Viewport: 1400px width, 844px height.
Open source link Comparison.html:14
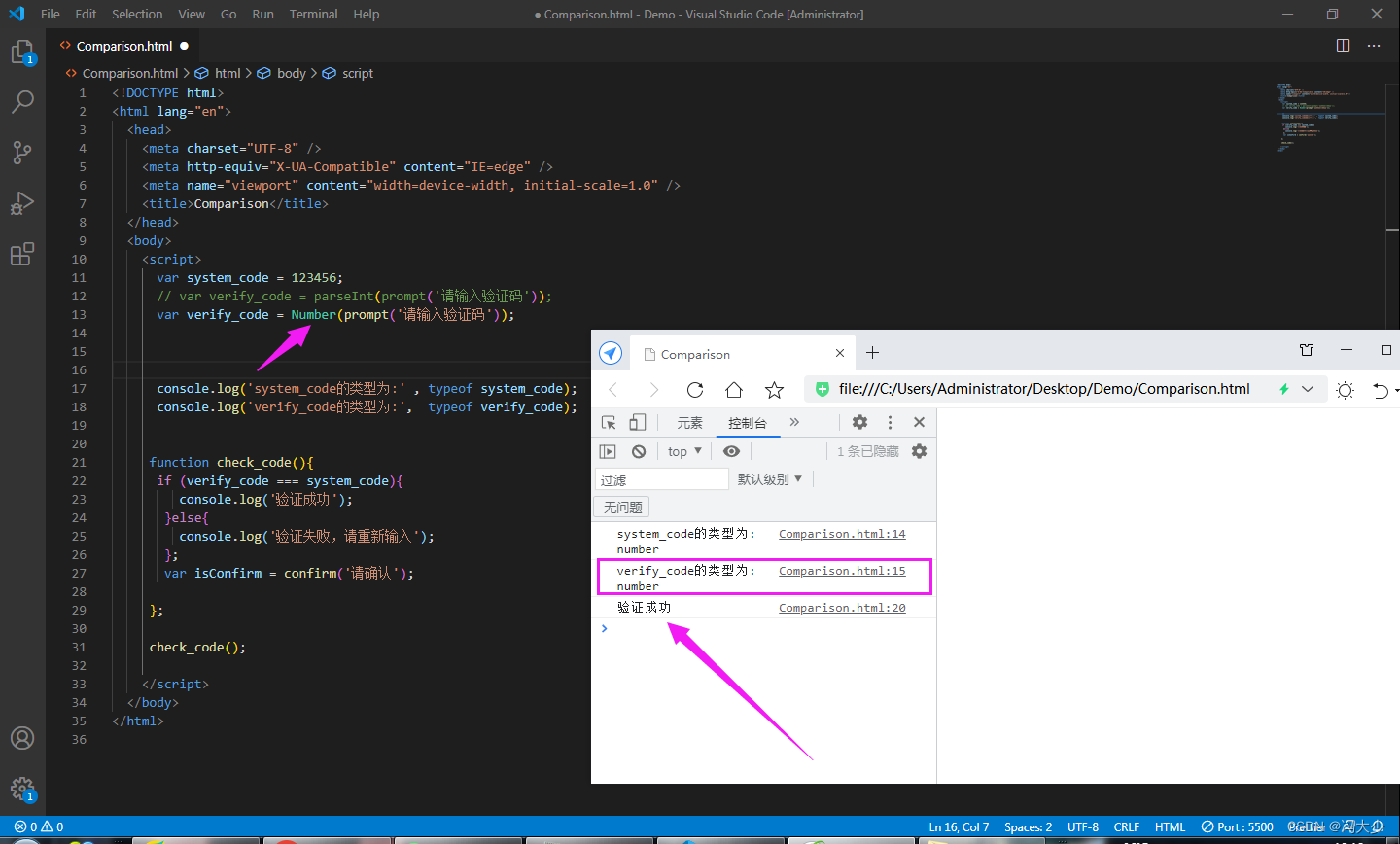842,534
